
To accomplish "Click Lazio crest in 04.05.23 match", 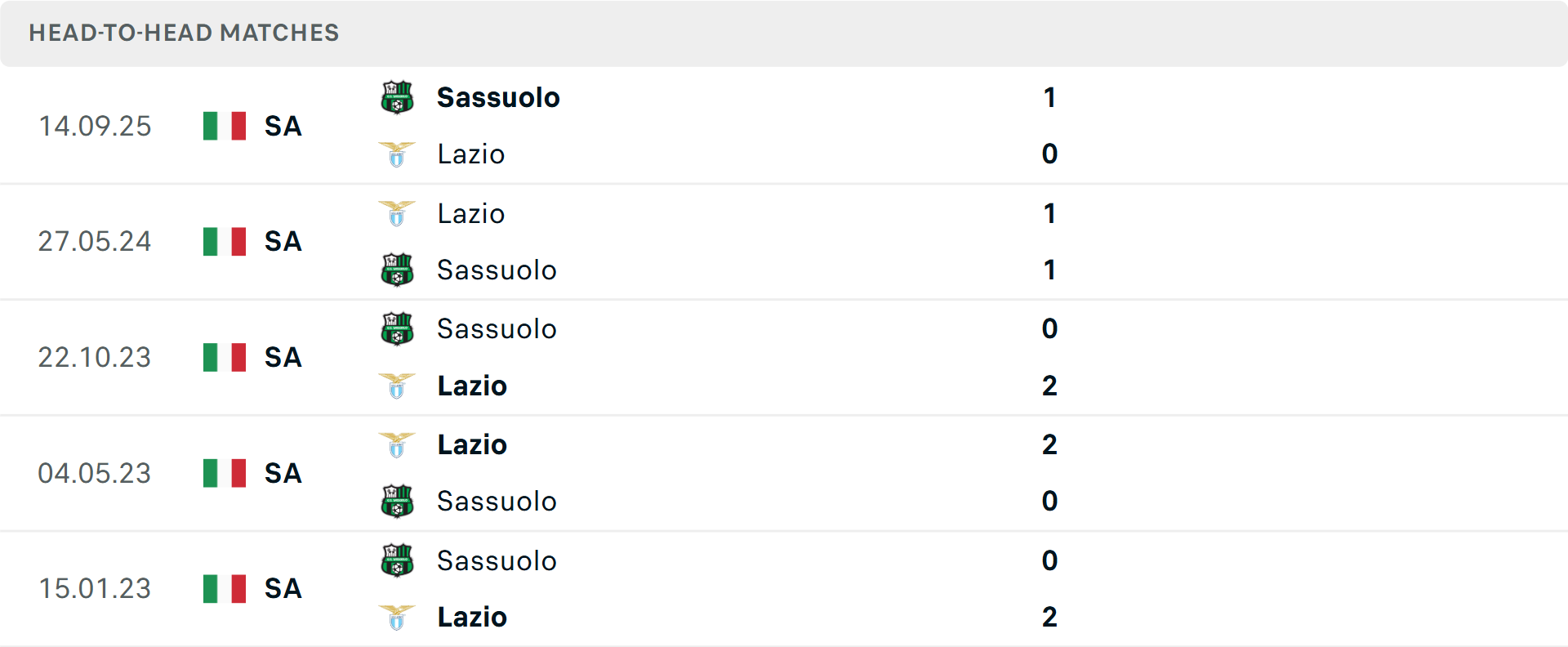I will click(x=397, y=444).
